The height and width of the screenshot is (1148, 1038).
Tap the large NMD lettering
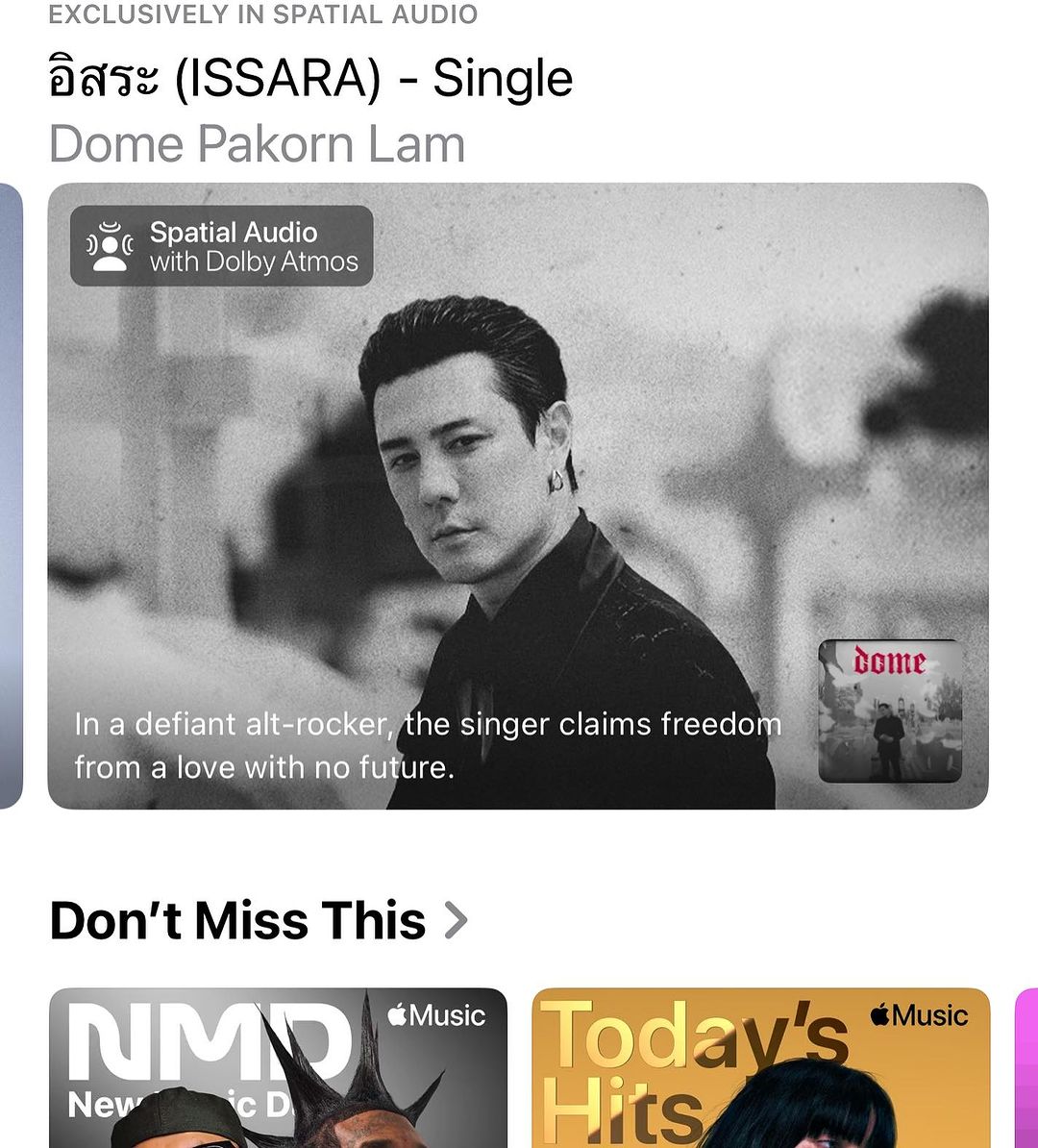209,1039
